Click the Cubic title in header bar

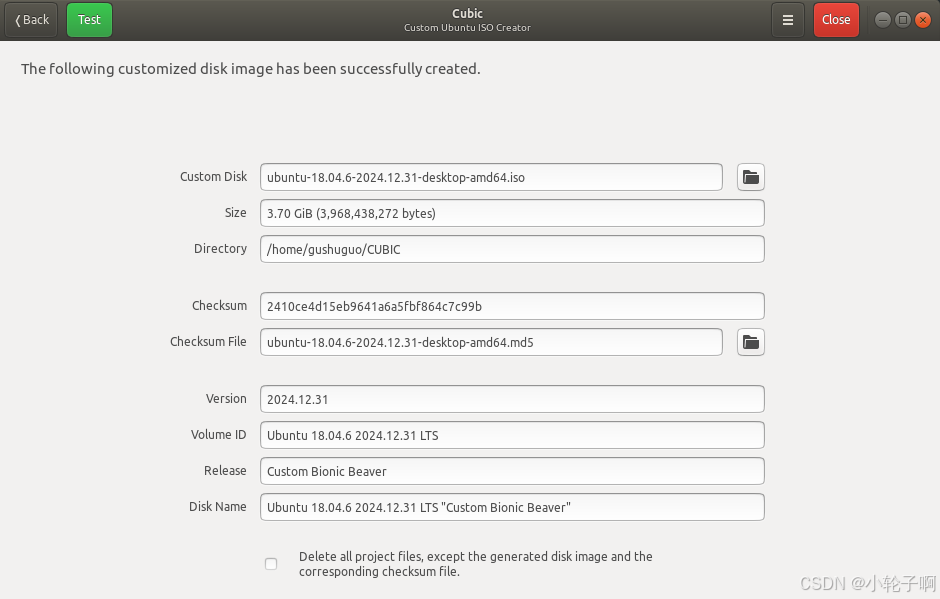click(467, 13)
